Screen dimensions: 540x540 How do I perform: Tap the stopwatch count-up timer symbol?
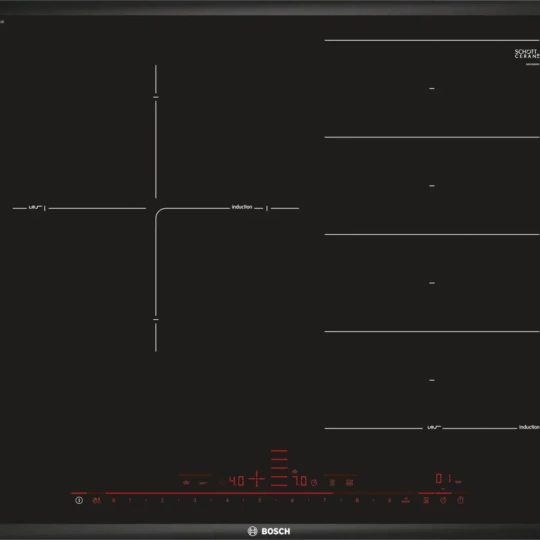(460, 500)
